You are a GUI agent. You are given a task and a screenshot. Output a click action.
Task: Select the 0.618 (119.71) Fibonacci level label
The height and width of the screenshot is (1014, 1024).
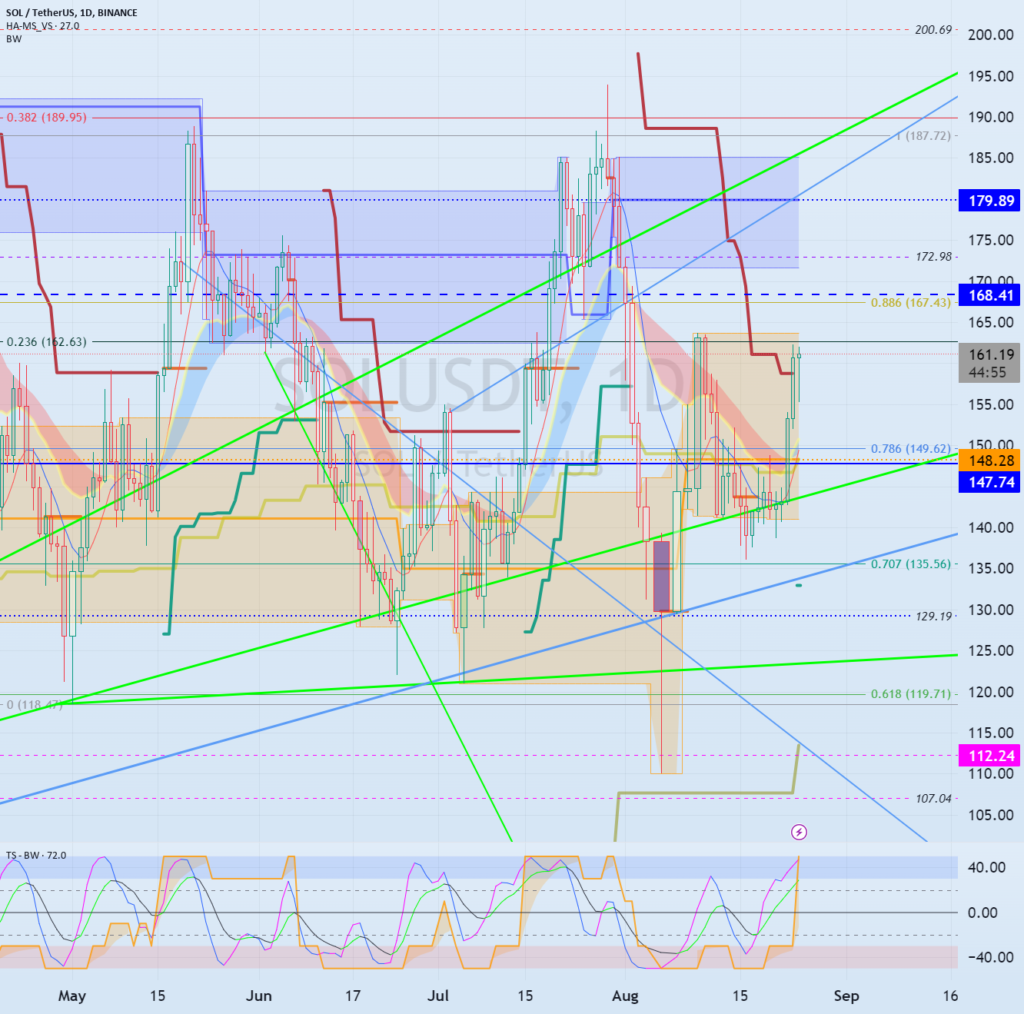912,693
